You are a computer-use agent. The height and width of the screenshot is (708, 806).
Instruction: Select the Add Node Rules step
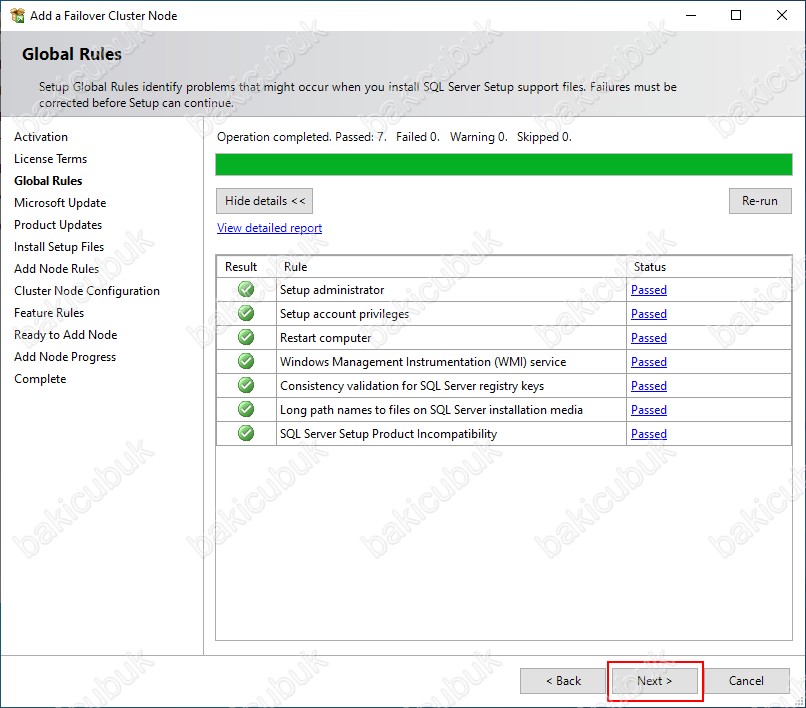[57, 269]
